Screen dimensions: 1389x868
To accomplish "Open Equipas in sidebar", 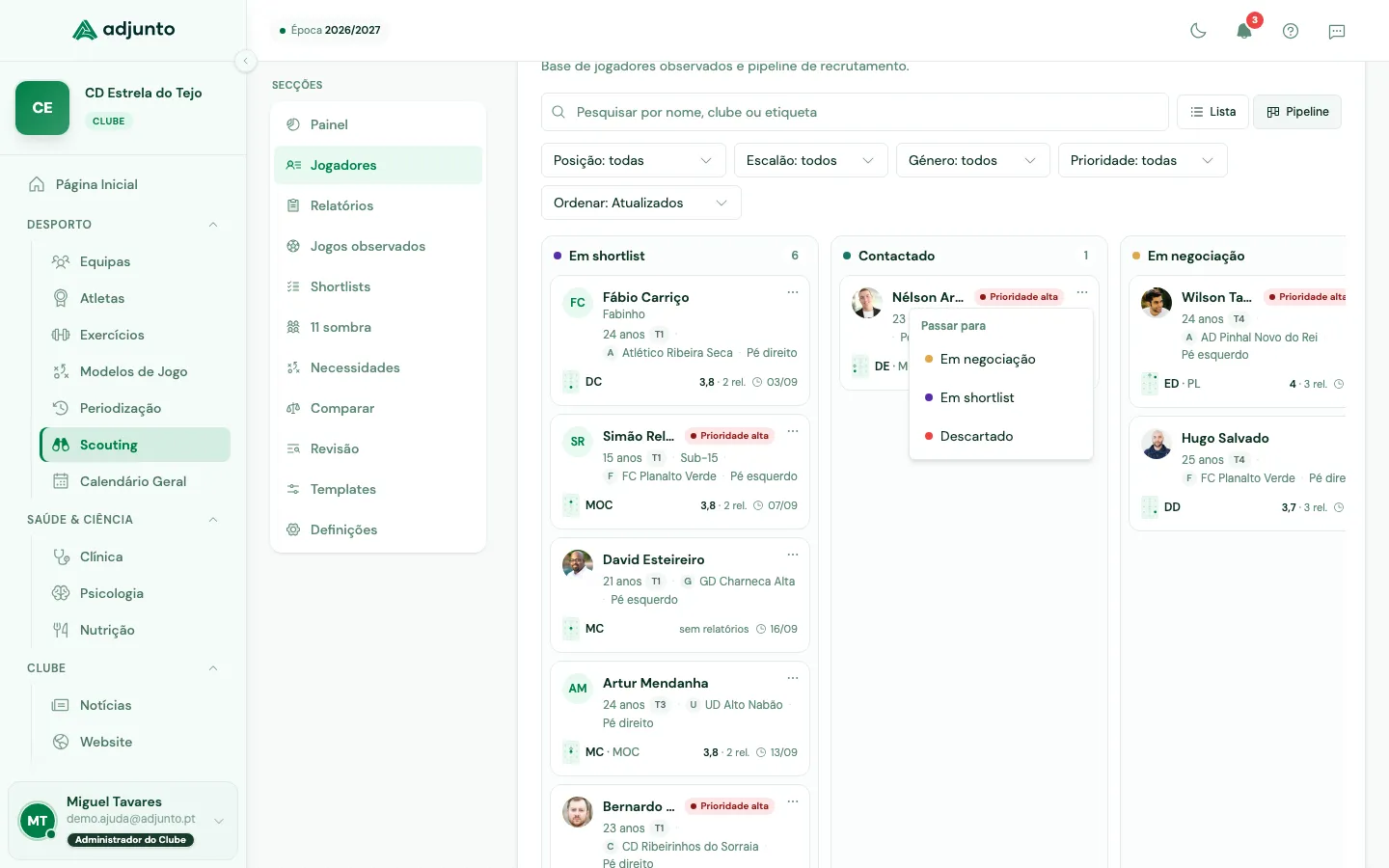I will [135, 261].
